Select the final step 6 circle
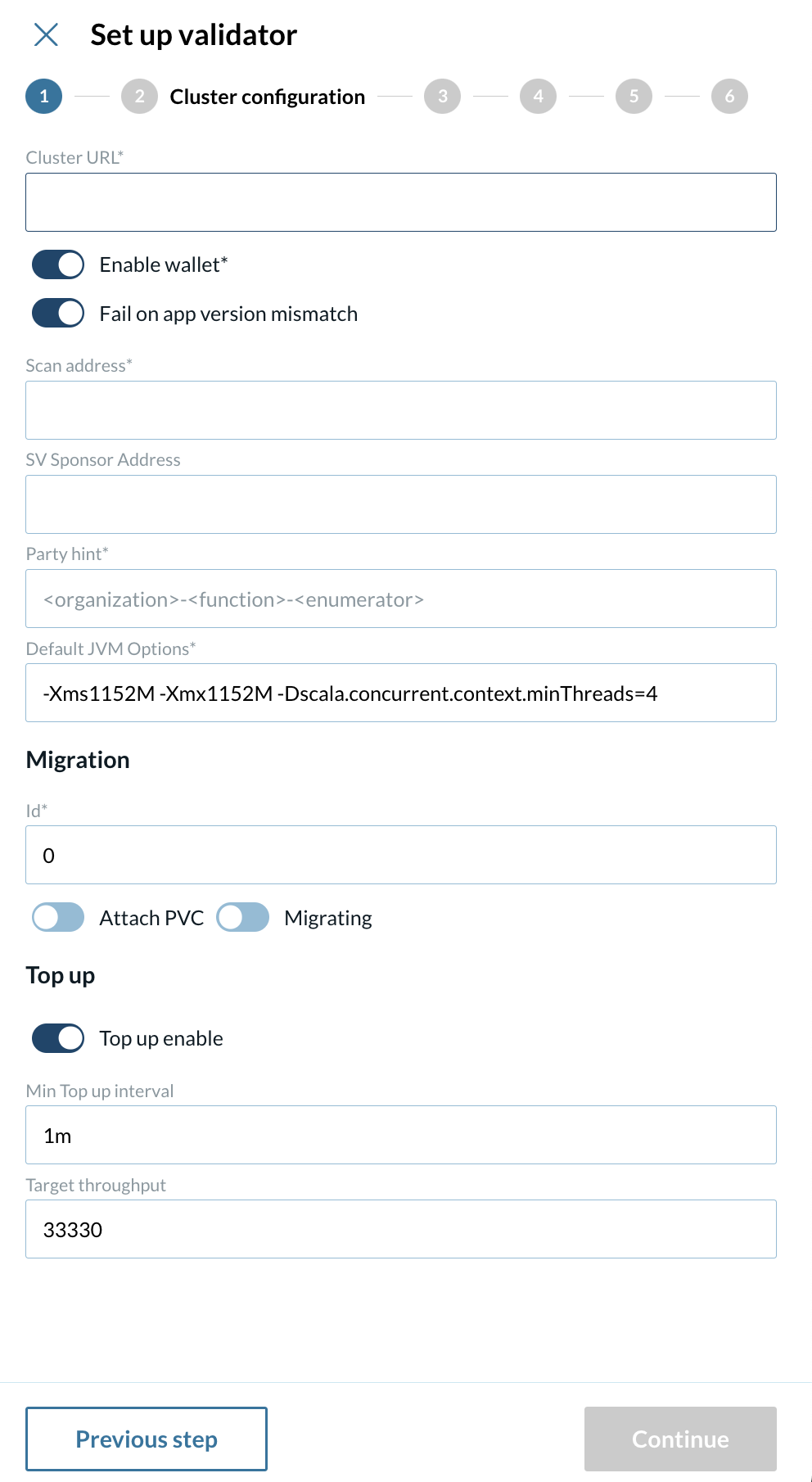The height and width of the screenshot is (1482, 812). (x=729, y=96)
